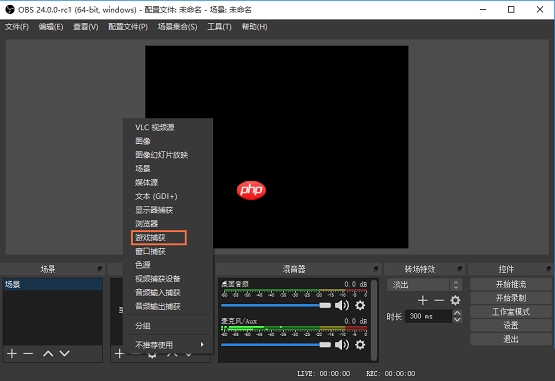Open 设置 settings from the controls dock

pyautogui.click(x=510, y=325)
